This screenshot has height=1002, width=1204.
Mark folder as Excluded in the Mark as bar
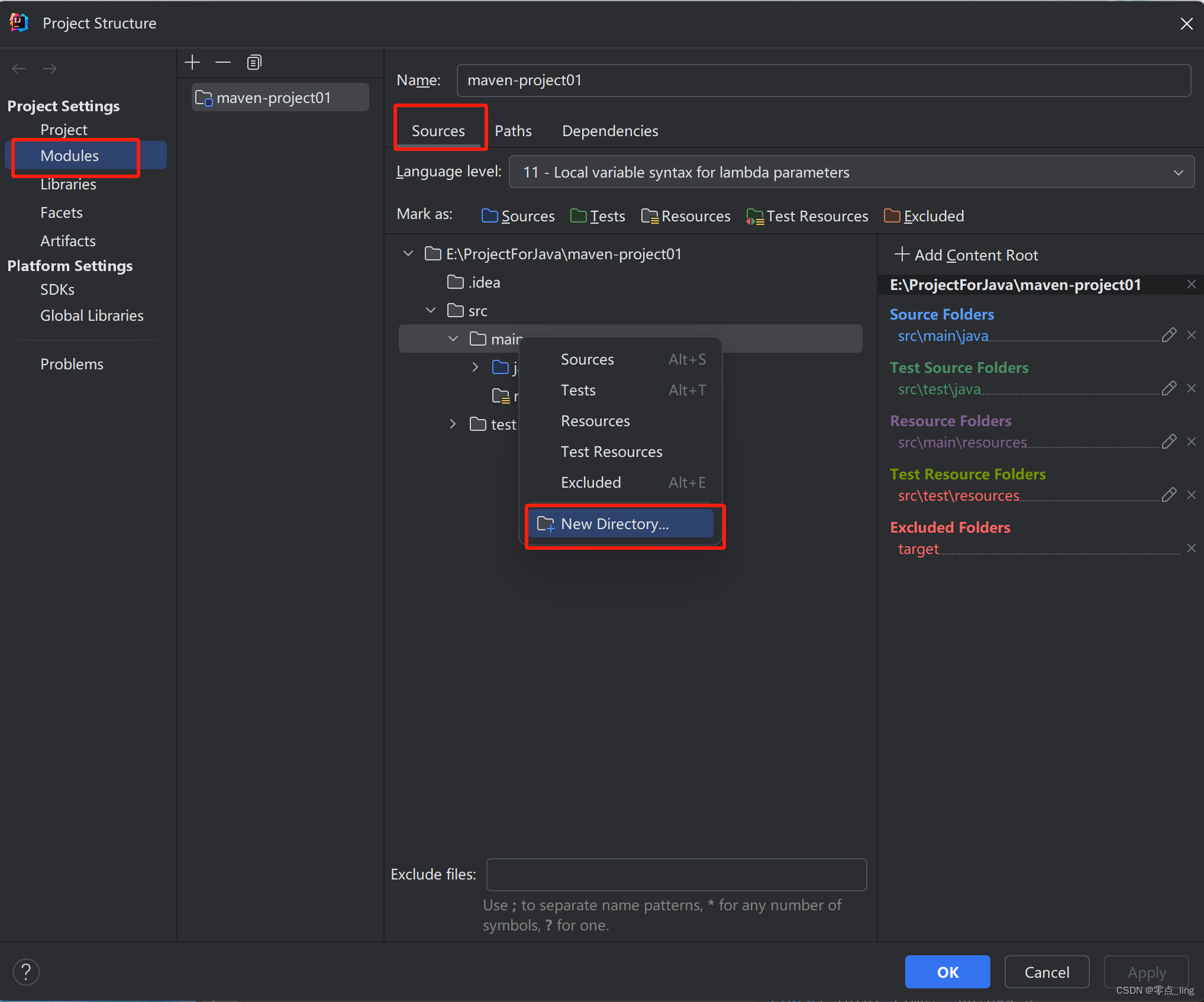(x=924, y=216)
